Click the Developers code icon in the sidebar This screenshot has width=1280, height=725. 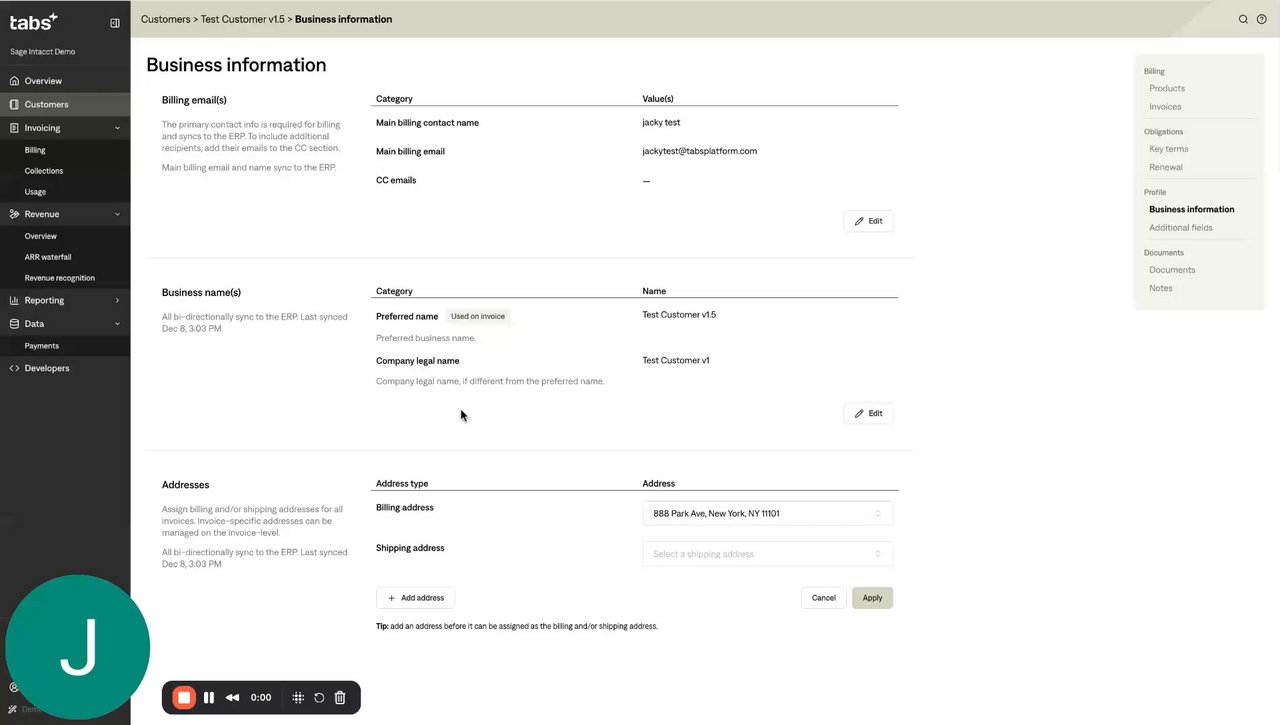click(14, 368)
